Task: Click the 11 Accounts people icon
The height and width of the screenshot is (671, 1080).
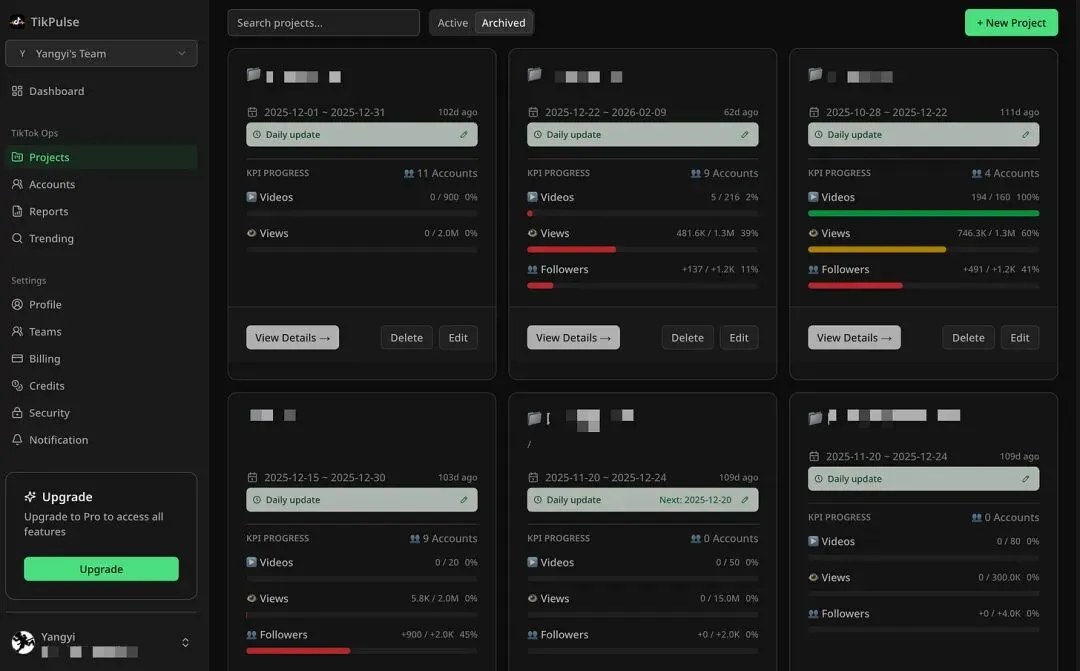Action: pos(408,174)
